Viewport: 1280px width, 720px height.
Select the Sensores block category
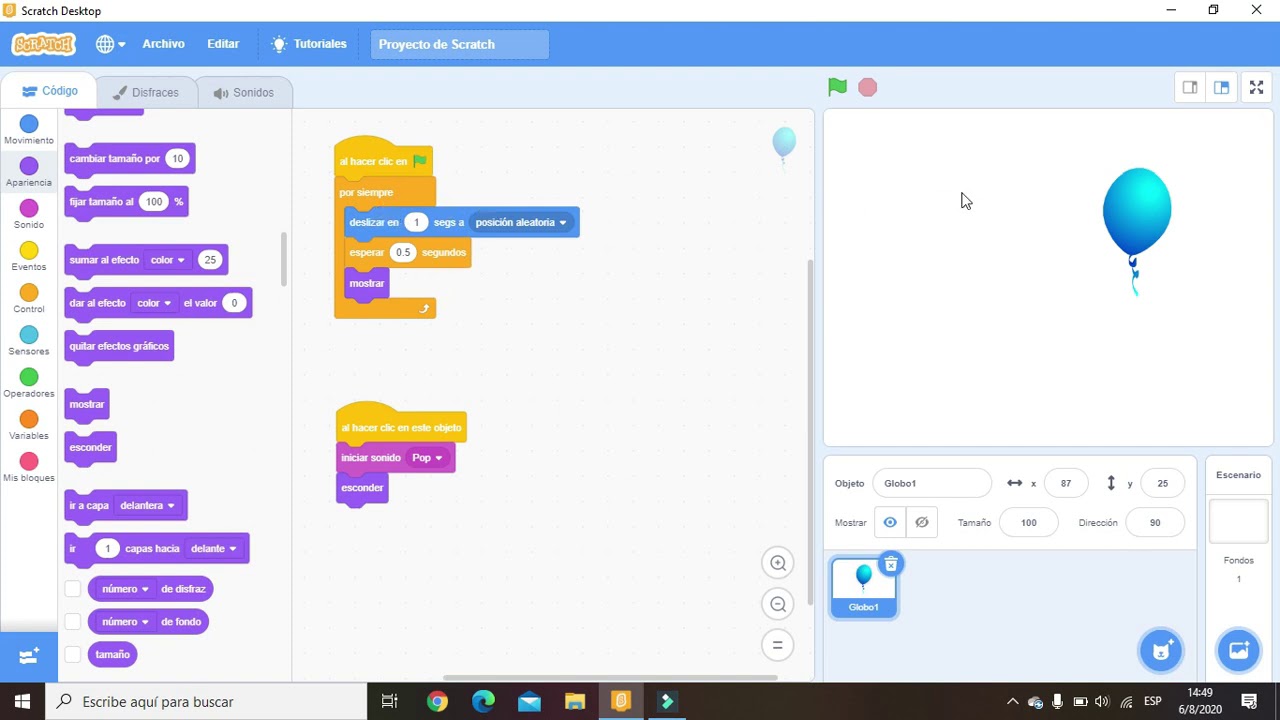[29, 339]
